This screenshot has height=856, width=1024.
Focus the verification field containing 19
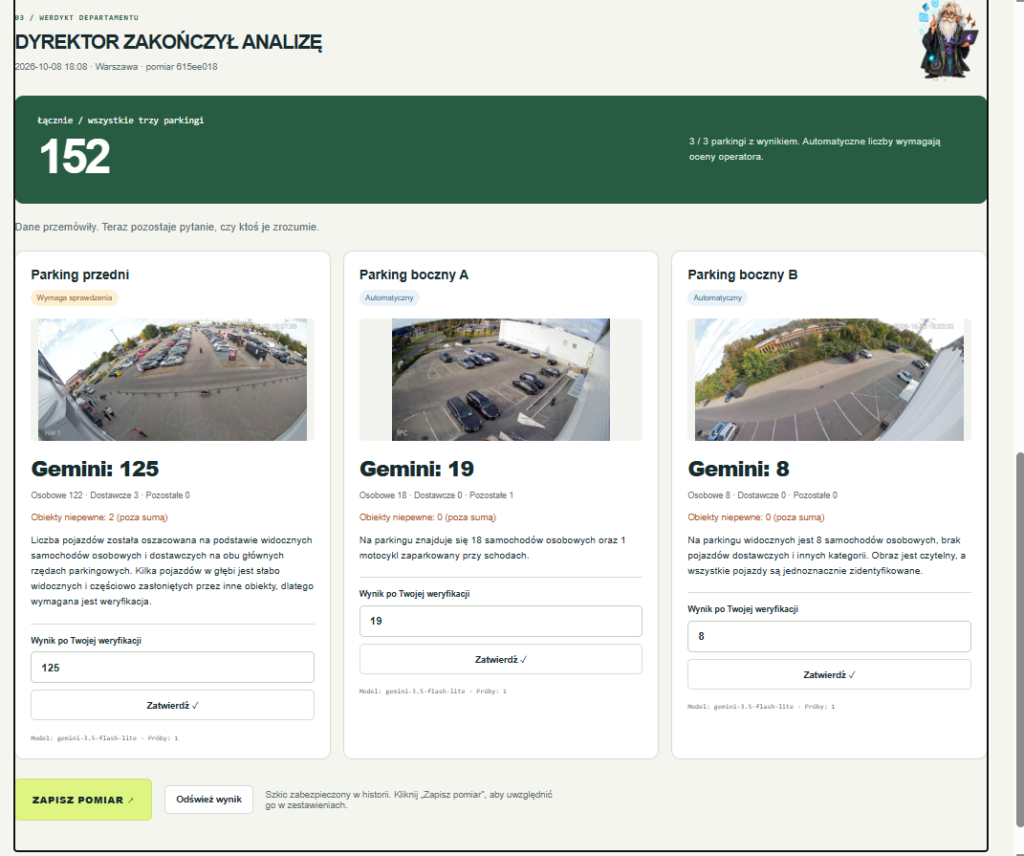(x=501, y=621)
